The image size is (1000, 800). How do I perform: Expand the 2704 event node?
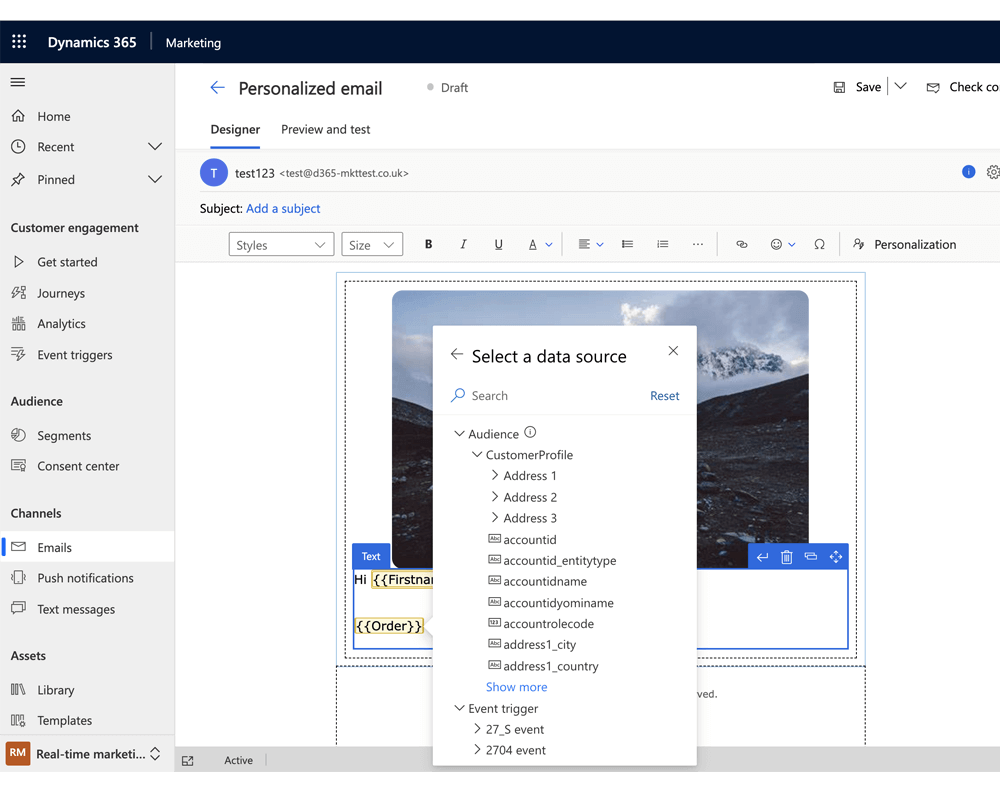[477, 750]
